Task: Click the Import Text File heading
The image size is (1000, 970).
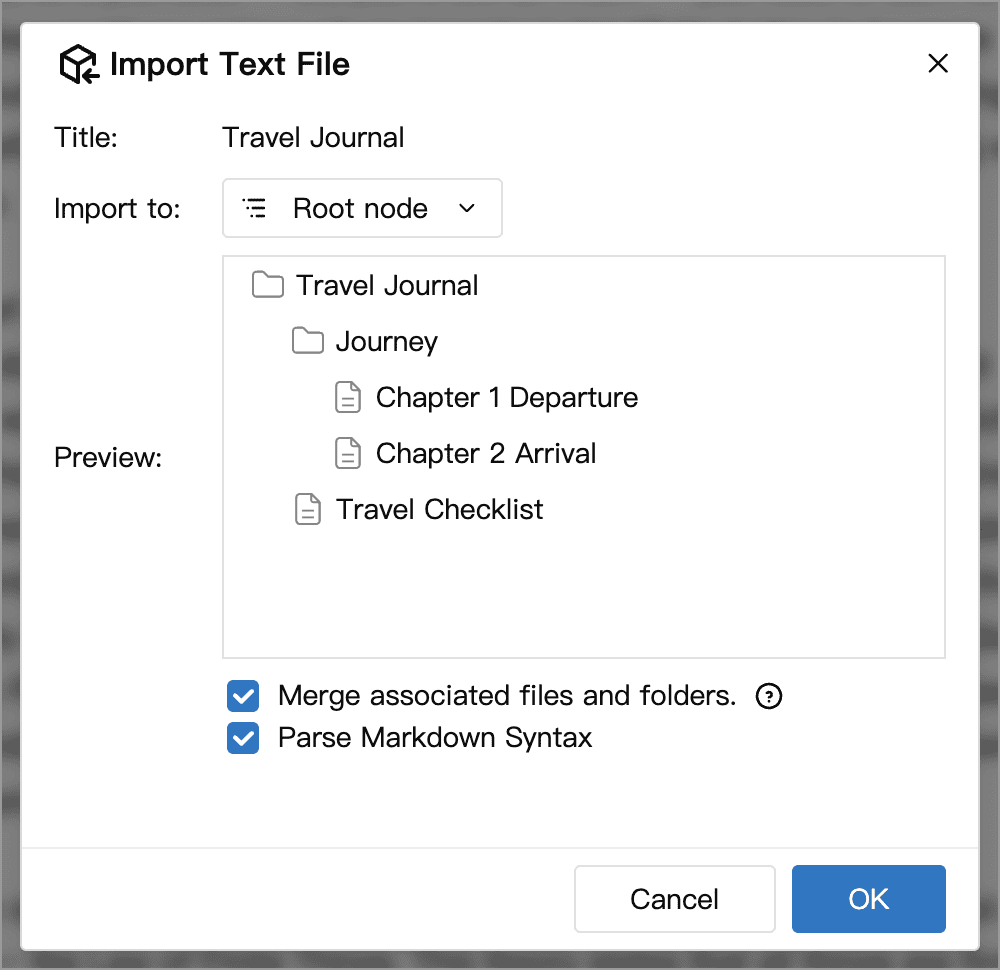Action: (230, 64)
